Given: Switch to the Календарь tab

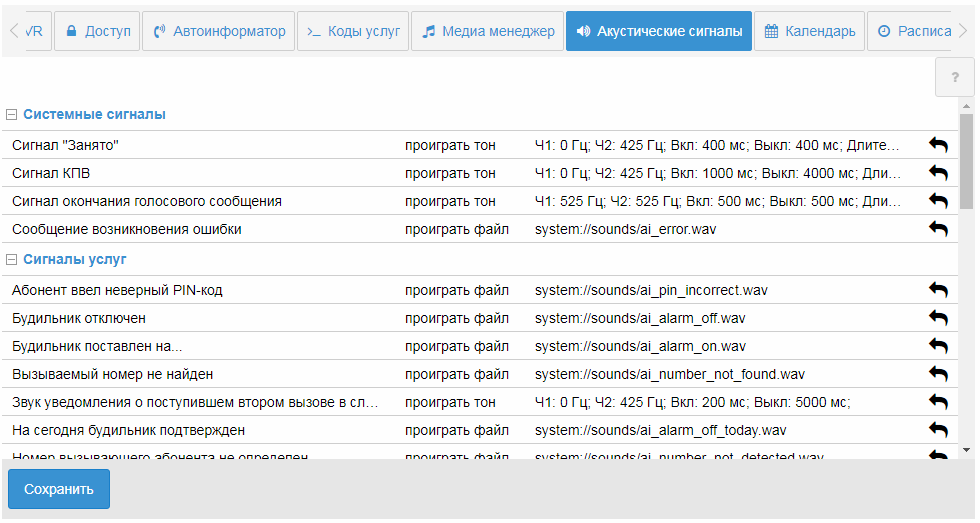Looking at the screenshot, I should click(x=809, y=31).
